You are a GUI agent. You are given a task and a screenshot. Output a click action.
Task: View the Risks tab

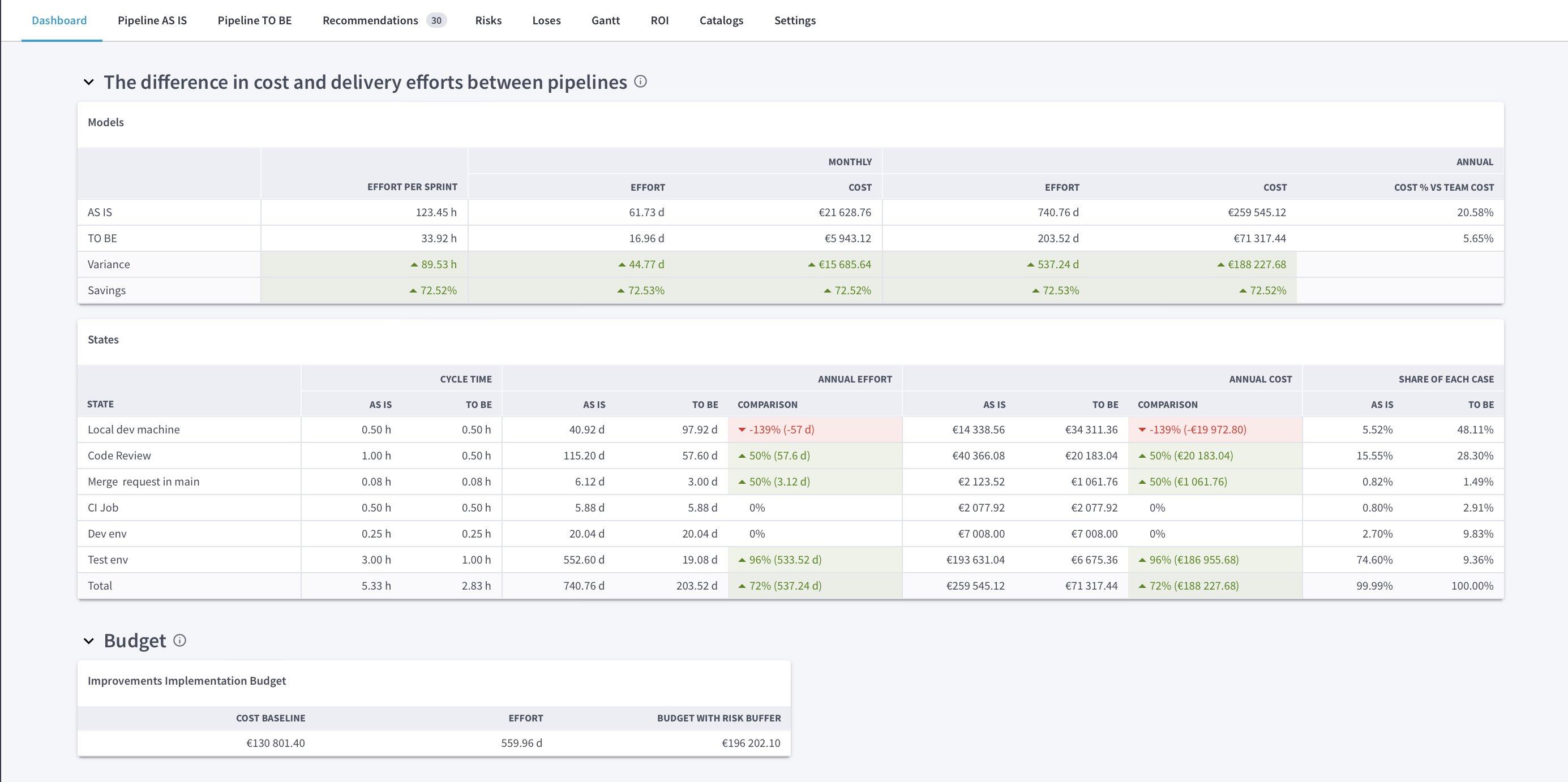487,20
